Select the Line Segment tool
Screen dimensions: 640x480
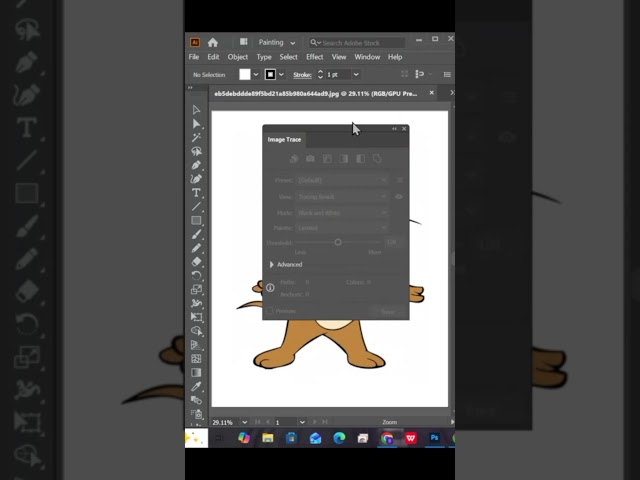[x=196, y=207]
